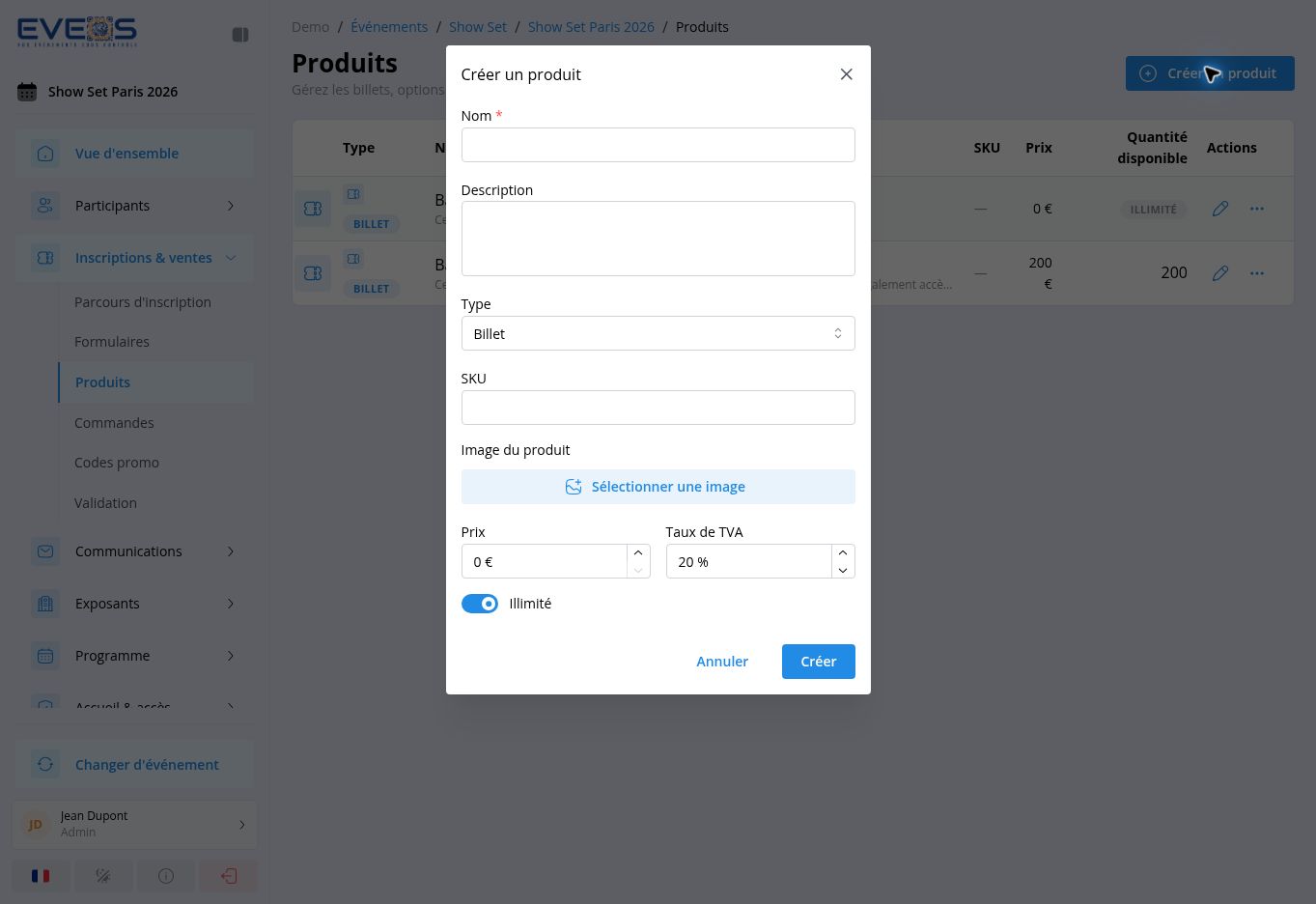This screenshot has height=904, width=1316.
Task: Increase the Prix value with up arrow
Action: click(x=638, y=552)
